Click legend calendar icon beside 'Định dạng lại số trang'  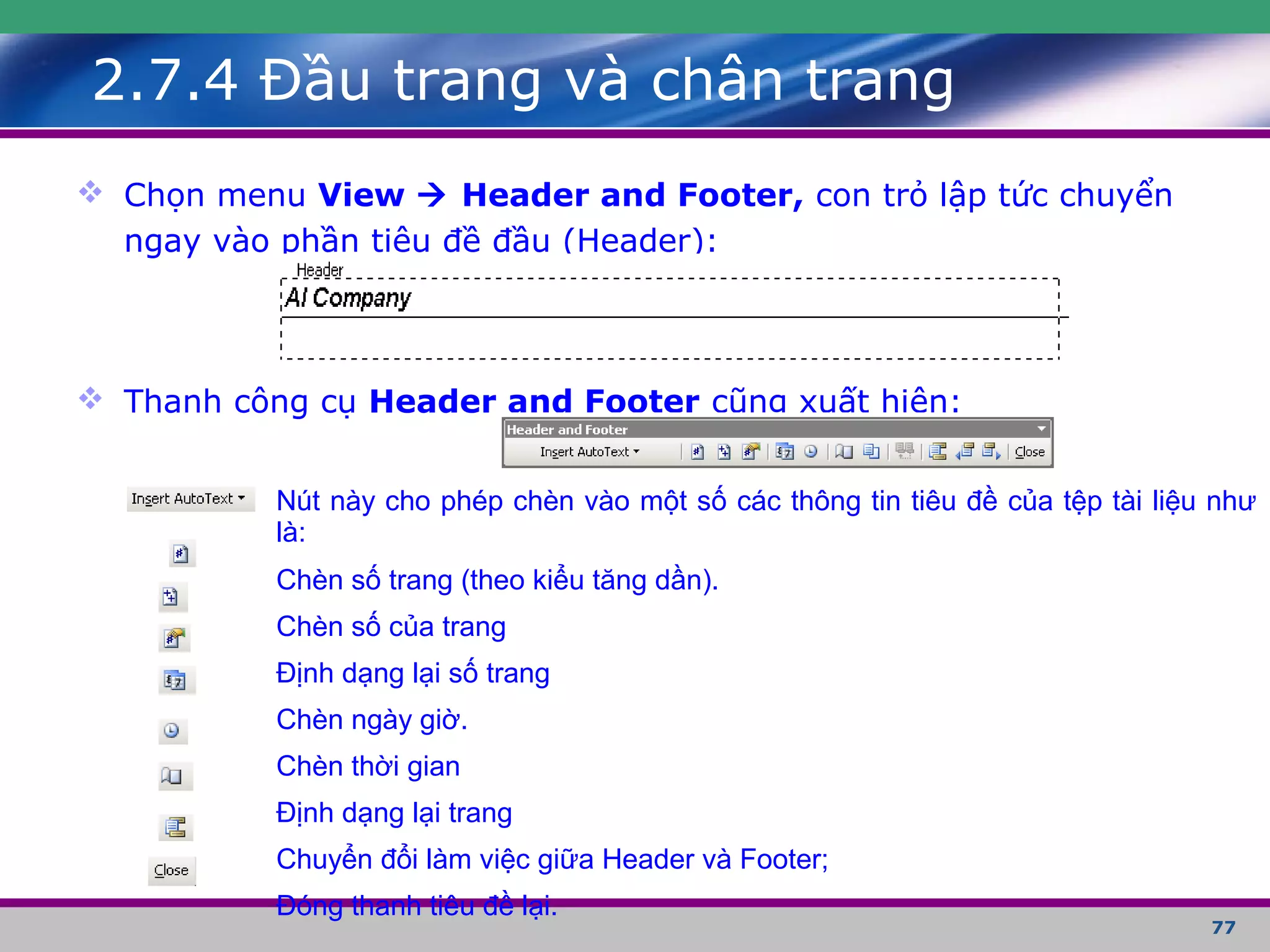tap(176, 681)
